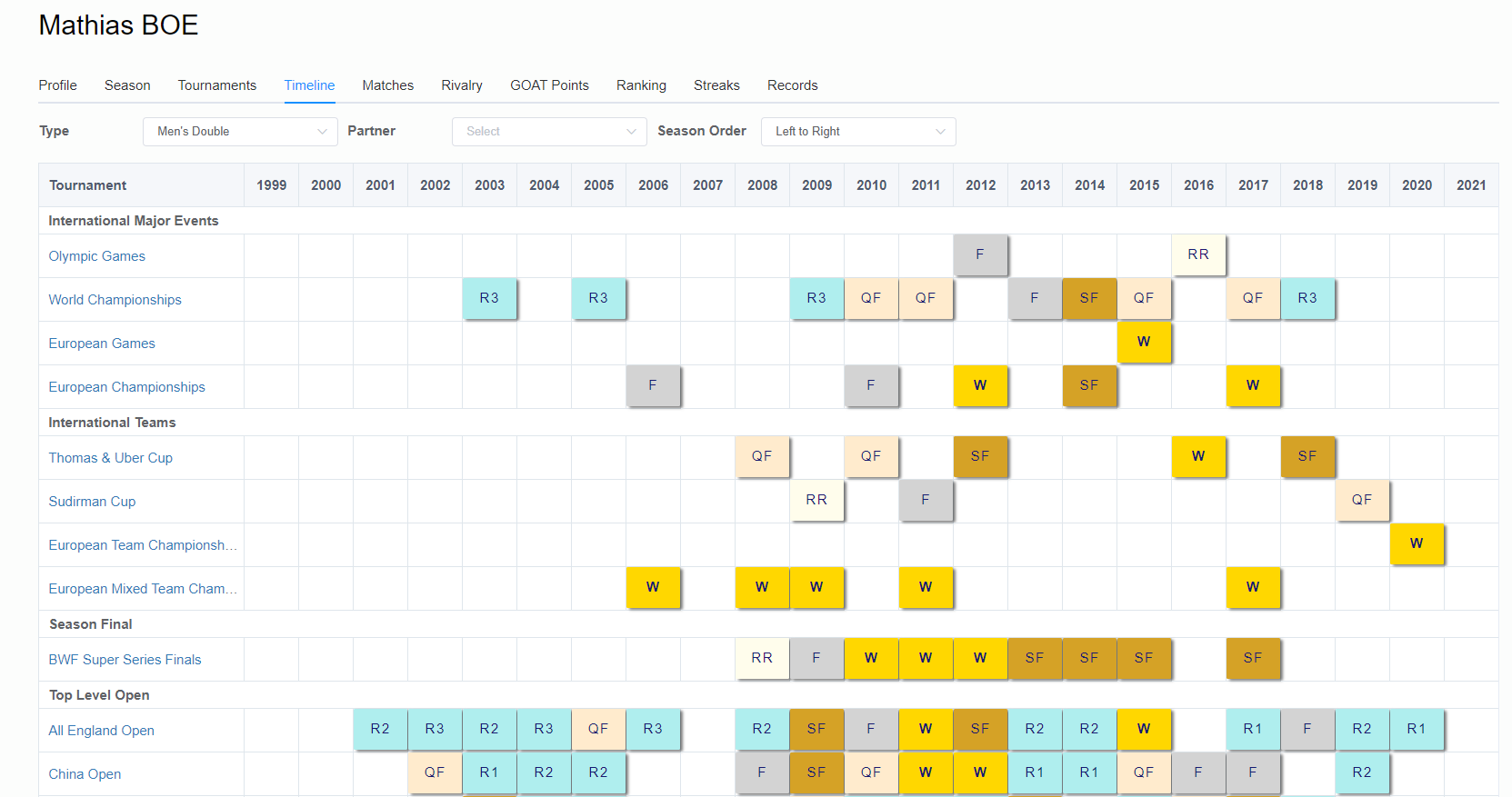Open the European Games link

coord(102,344)
